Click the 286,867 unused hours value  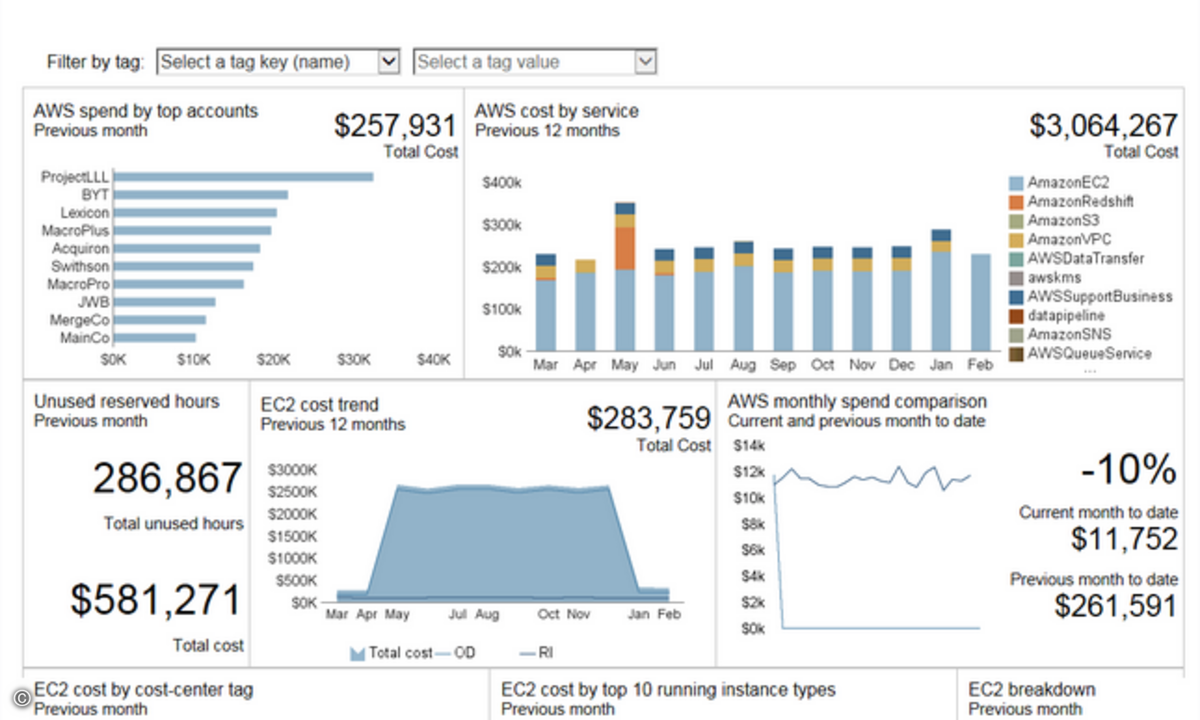pos(168,479)
